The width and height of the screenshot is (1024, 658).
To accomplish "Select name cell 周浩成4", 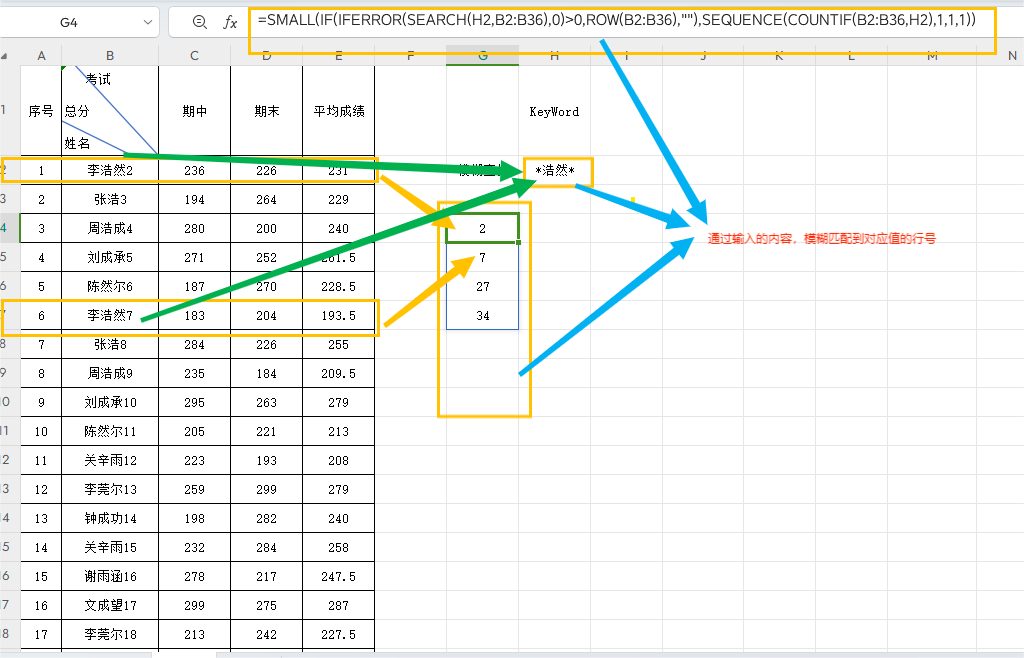I will coord(110,228).
